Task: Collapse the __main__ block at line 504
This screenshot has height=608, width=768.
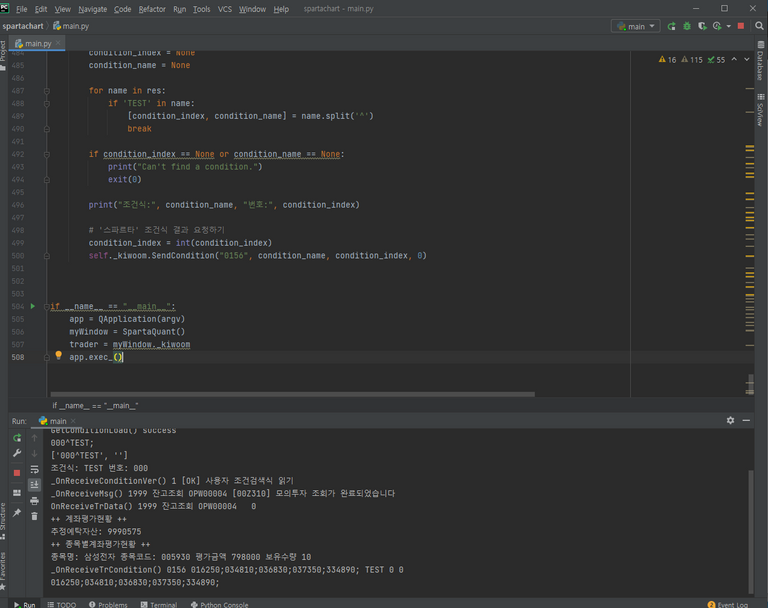Action: click(x=47, y=307)
